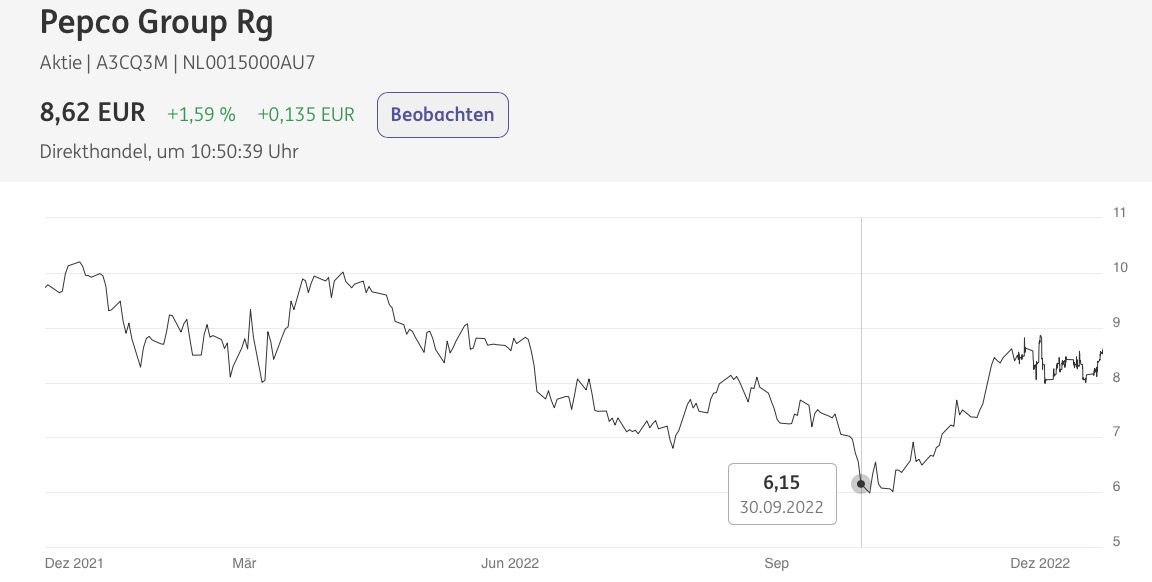Select the 30.09.2022 data point marker
1152x582 pixels.
tap(861, 484)
